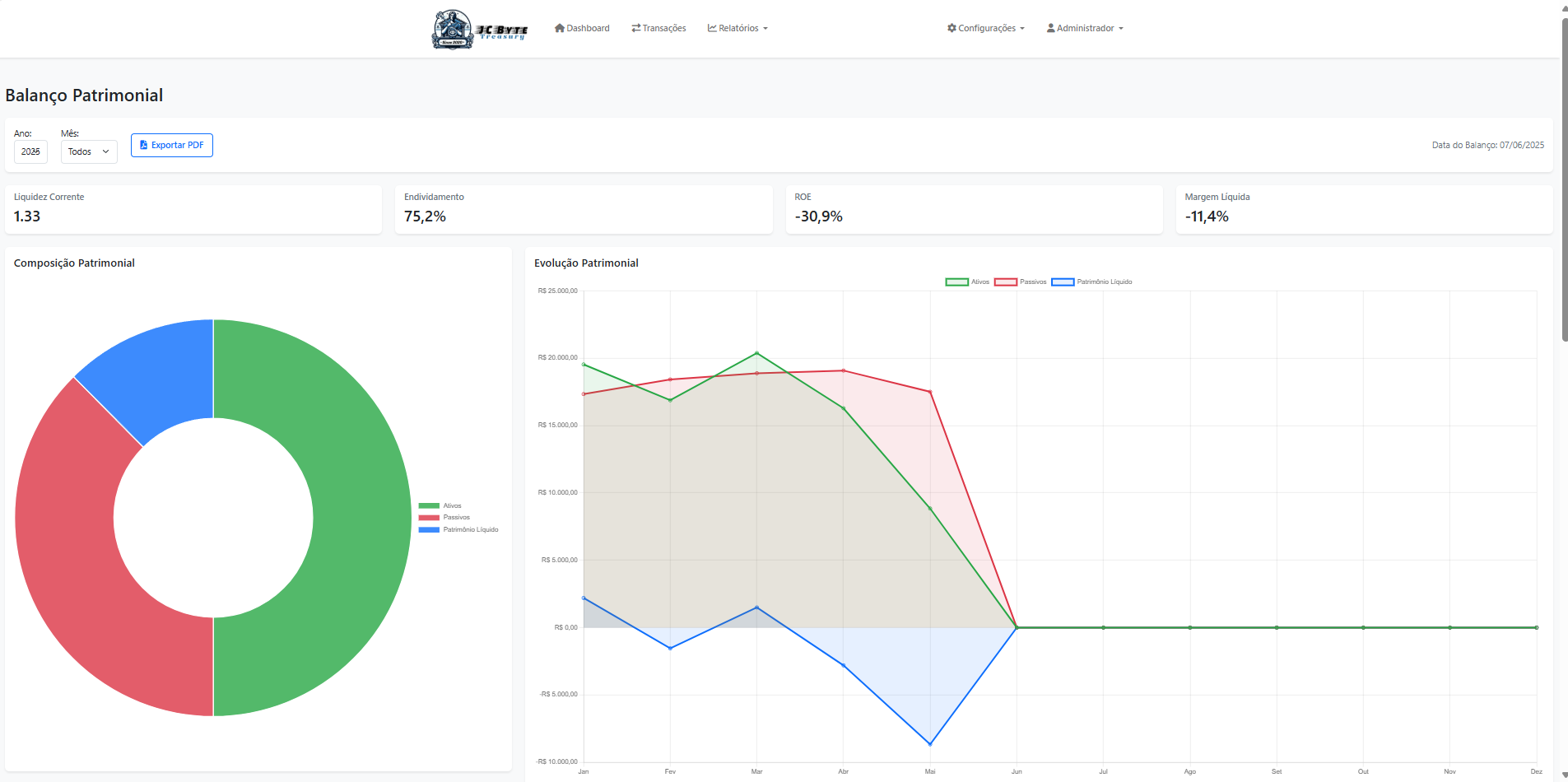Click the Relatórios chart icon
The width and height of the screenshot is (1568, 782).
click(712, 28)
